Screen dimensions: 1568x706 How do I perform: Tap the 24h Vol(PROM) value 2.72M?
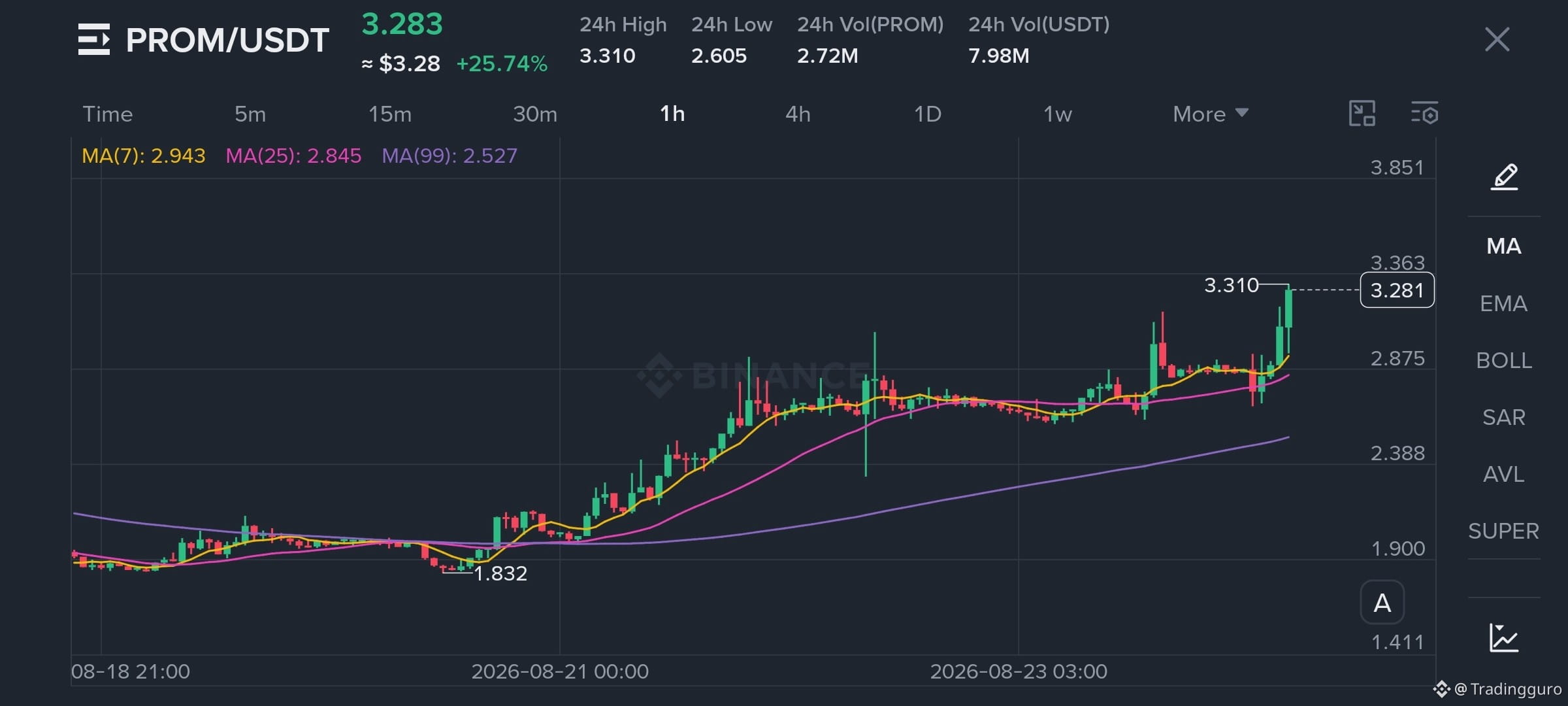pyautogui.click(x=828, y=56)
